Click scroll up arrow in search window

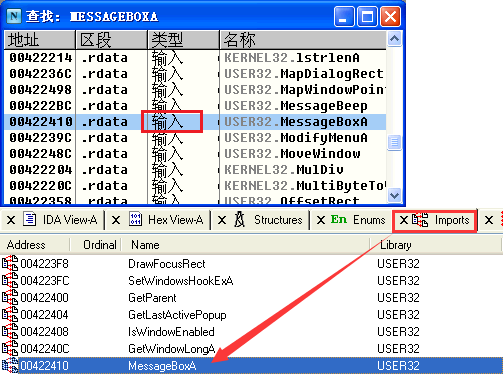tap(395, 39)
